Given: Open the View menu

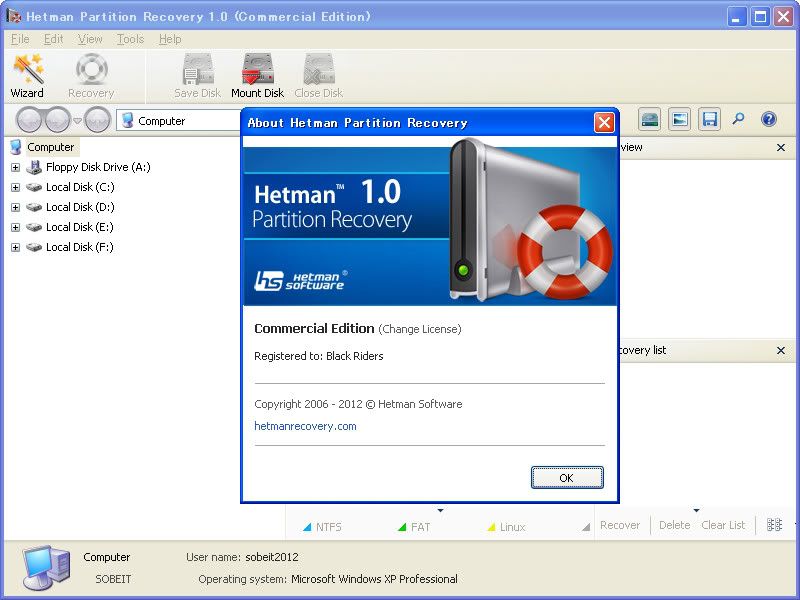Looking at the screenshot, I should [90, 39].
